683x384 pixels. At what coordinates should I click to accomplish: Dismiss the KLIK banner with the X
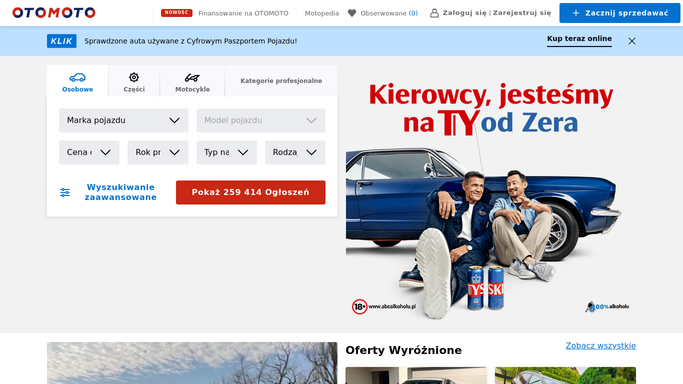click(x=632, y=41)
